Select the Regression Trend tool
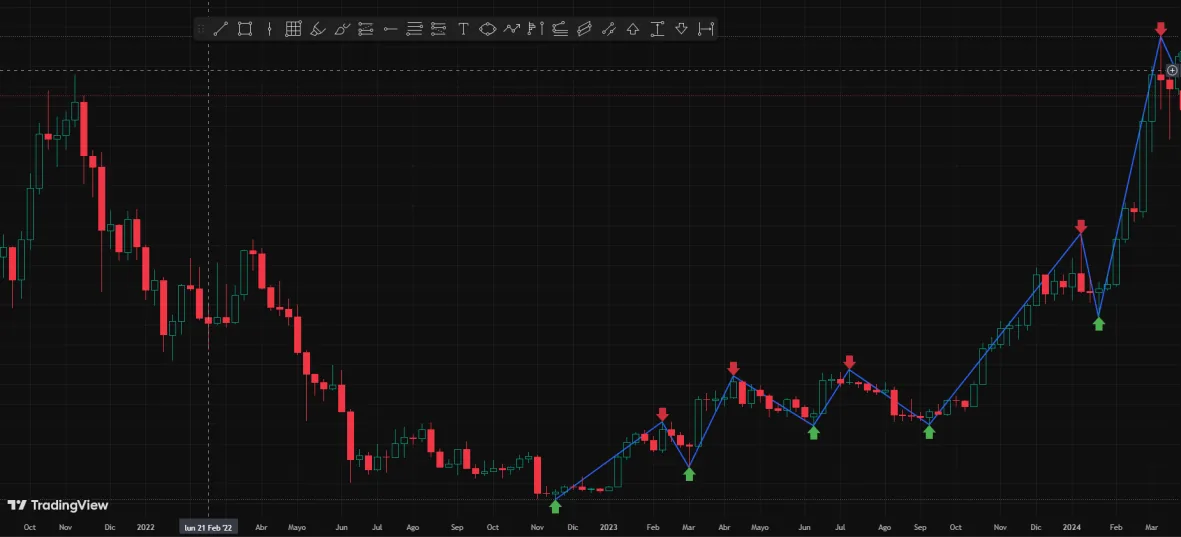Image resolution: width=1181 pixels, height=537 pixels. pos(609,29)
